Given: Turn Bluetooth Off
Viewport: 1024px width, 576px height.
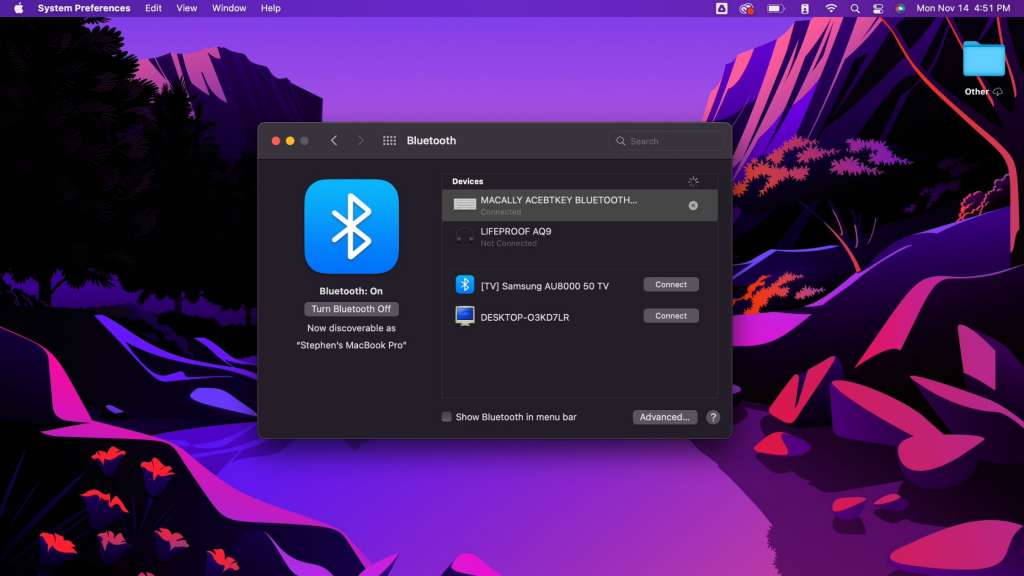Looking at the screenshot, I should [x=352, y=308].
